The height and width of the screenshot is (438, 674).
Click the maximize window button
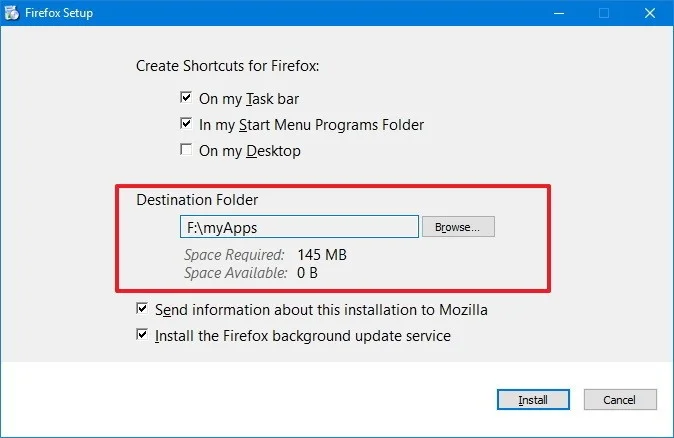point(604,13)
